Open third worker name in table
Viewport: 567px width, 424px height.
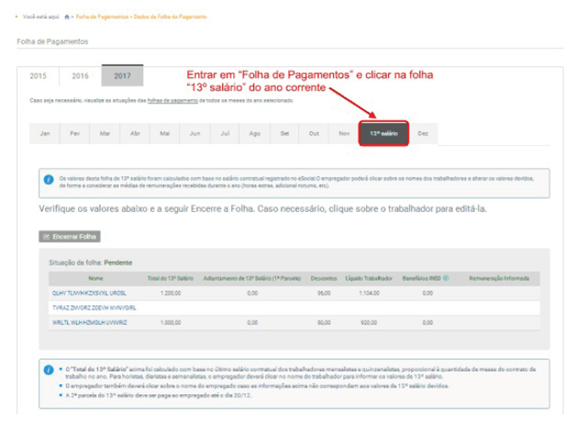90,322
